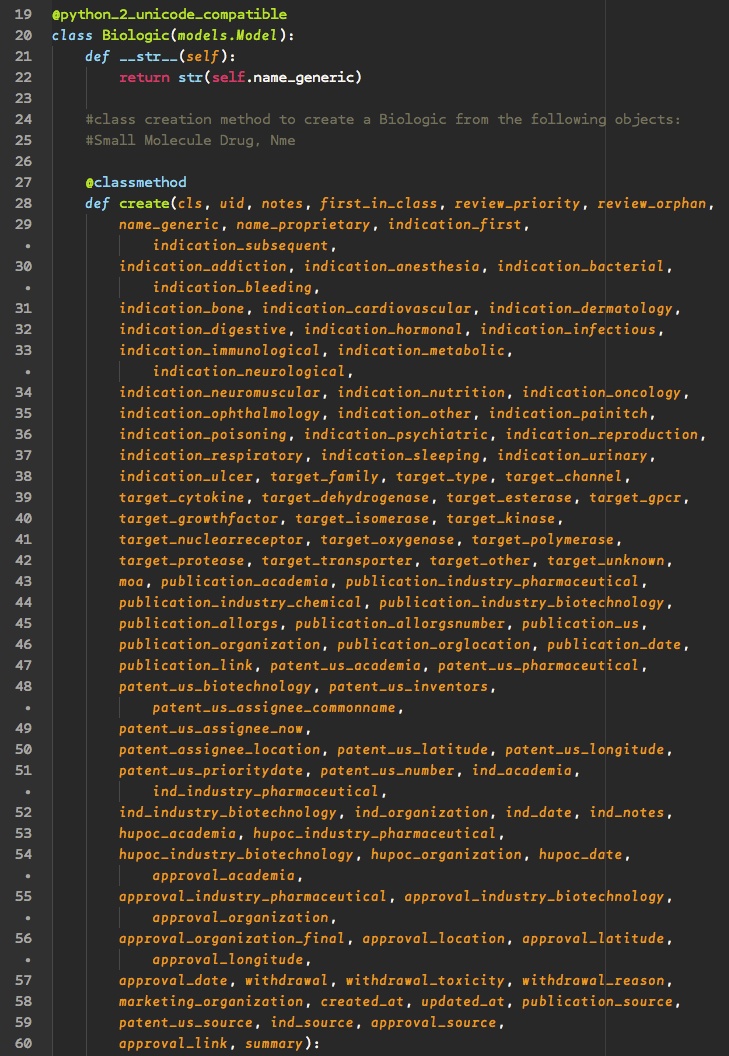Click the summary parameter on line 60
The width and height of the screenshot is (729, 1056).
click(x=274, y=1043)
